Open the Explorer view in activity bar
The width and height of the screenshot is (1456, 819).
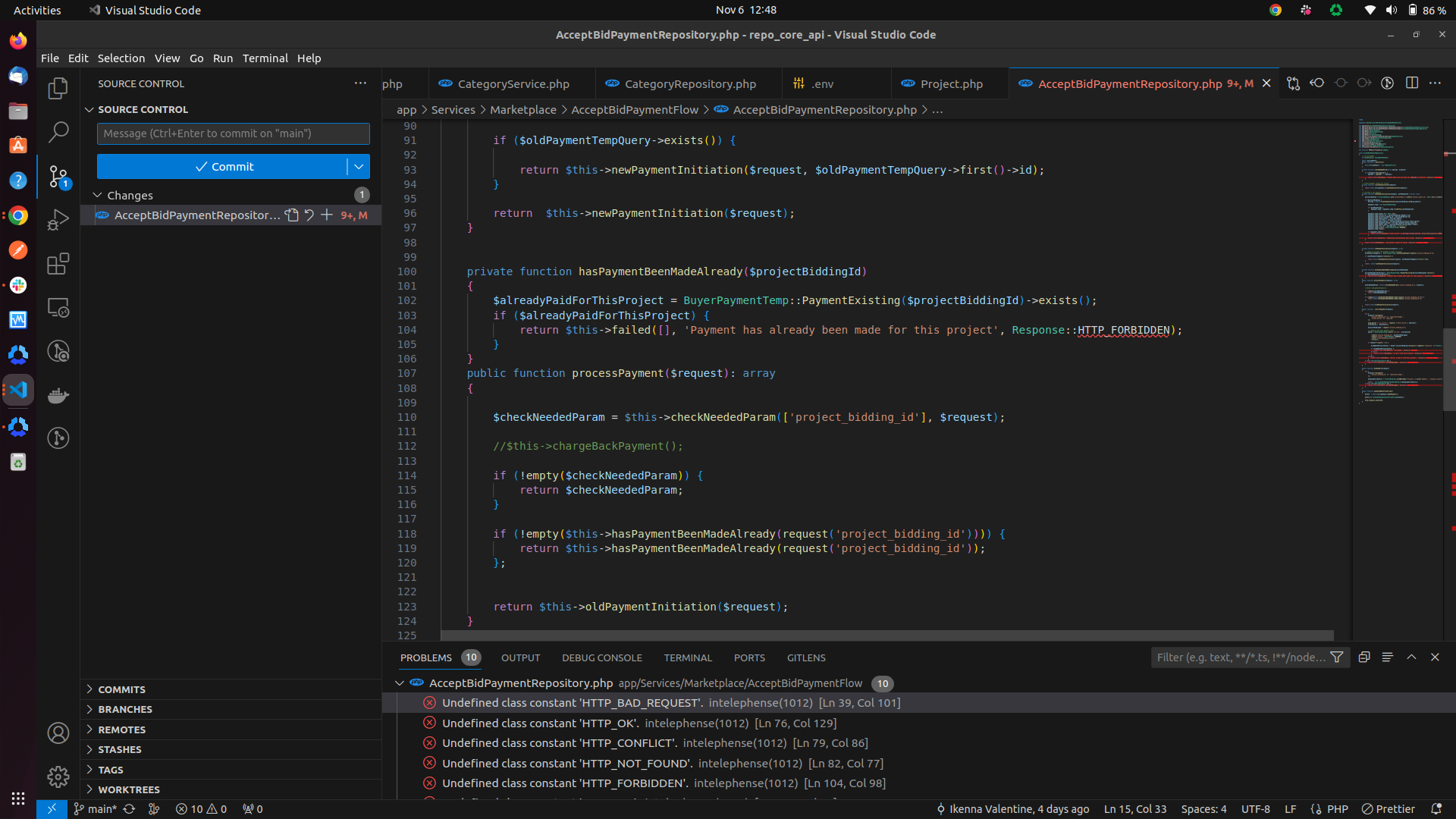coord(58,89)
